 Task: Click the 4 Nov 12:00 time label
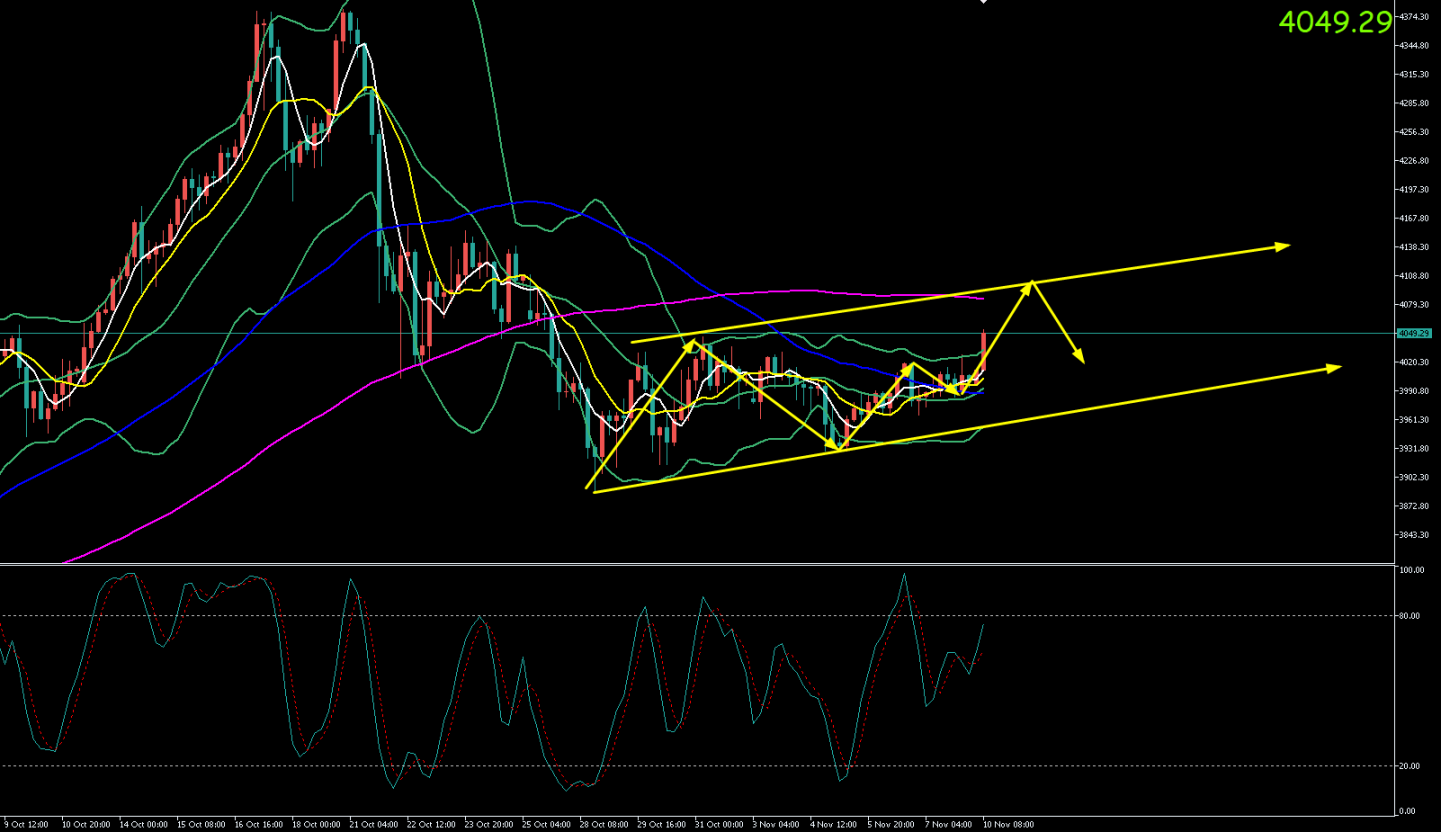pyautogui.click(x=832, y=825)
